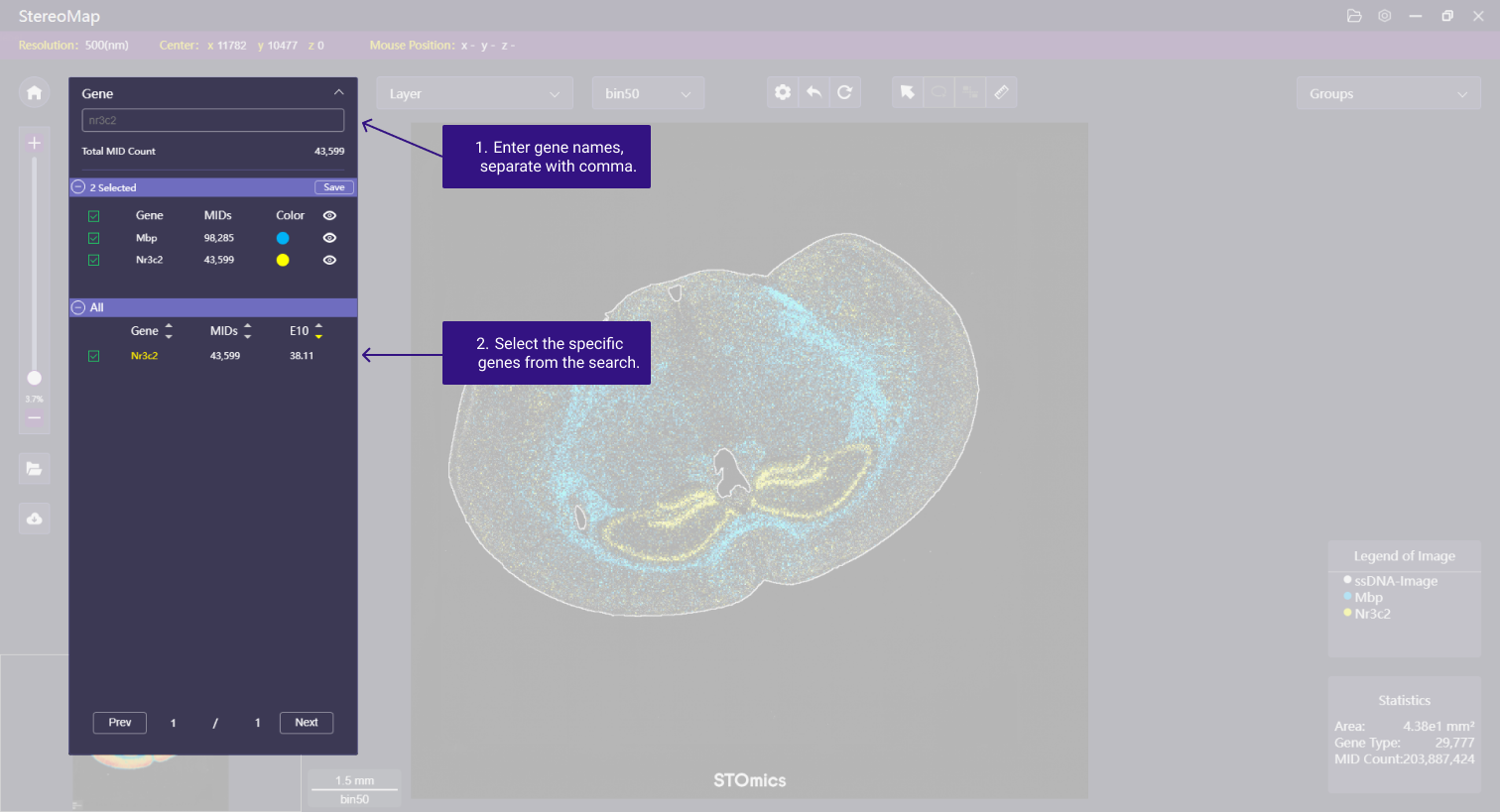Image resolution: width=1500 pixels, height=812 pixels.
Task: Open the Layer dropdown
Action: (475, 93)
